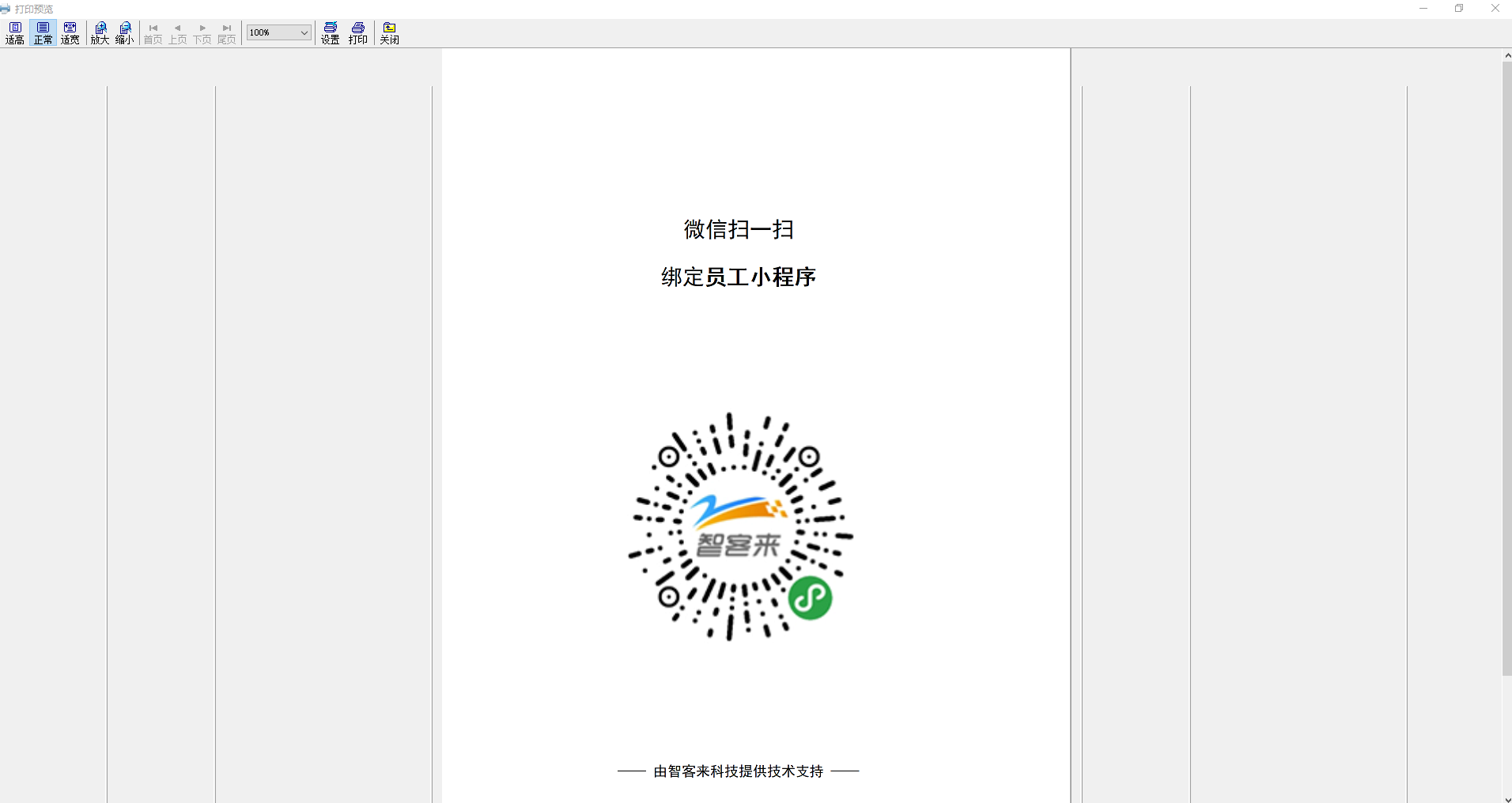Click the printer icon in title bar
This screenshot has height=803, width=1512.
[6, 9]
